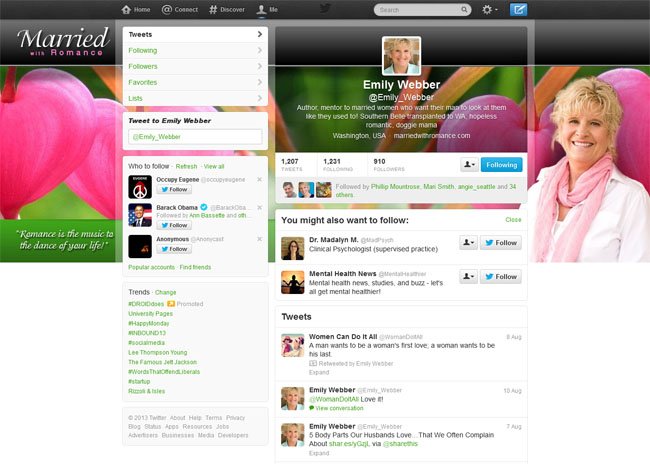
Task: Click Emily Webber's profile photo in header
Action: pyautogui.click(x=401, y=56)
